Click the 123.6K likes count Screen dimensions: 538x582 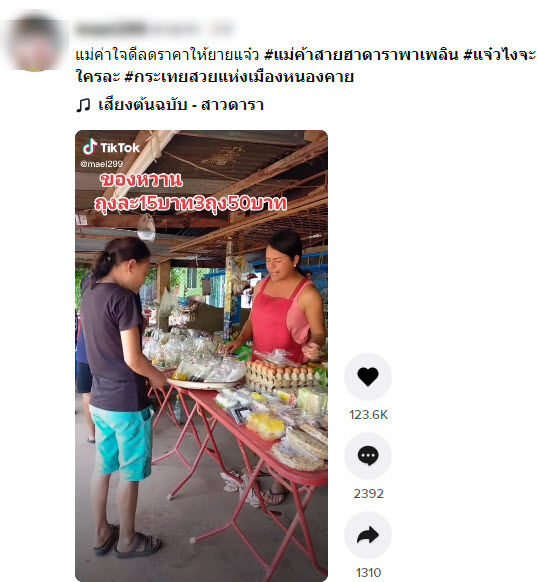pos(368,414)
